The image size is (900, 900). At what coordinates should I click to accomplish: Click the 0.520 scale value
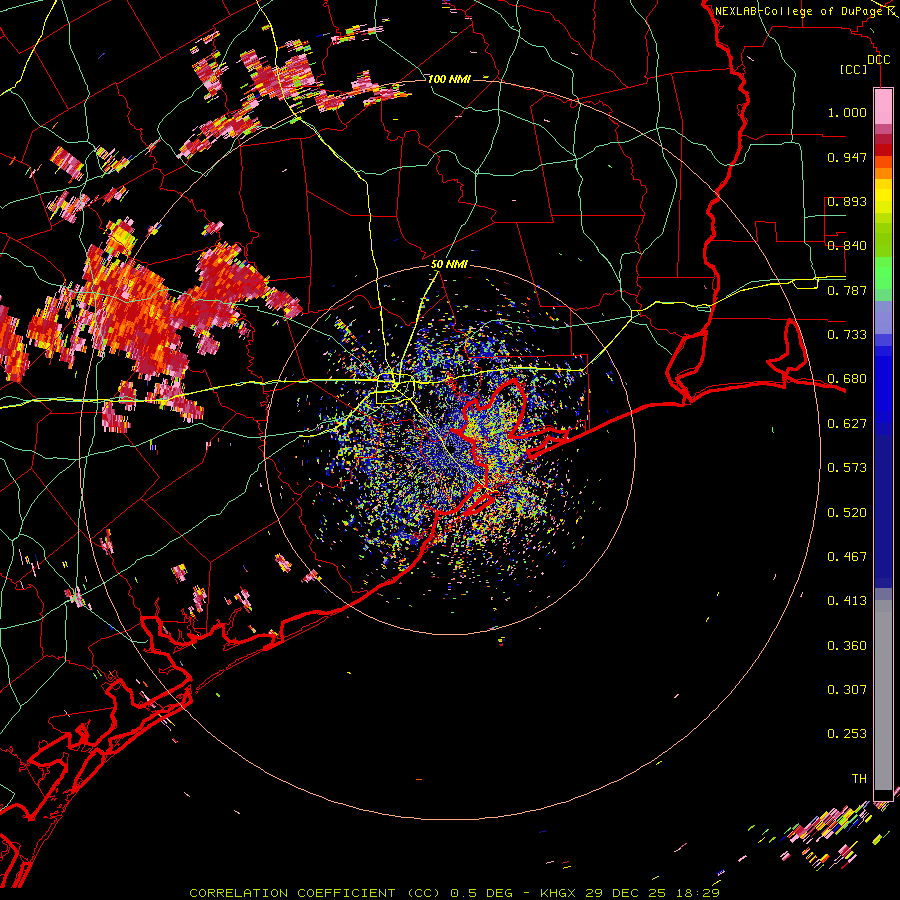tap(847, 513)
